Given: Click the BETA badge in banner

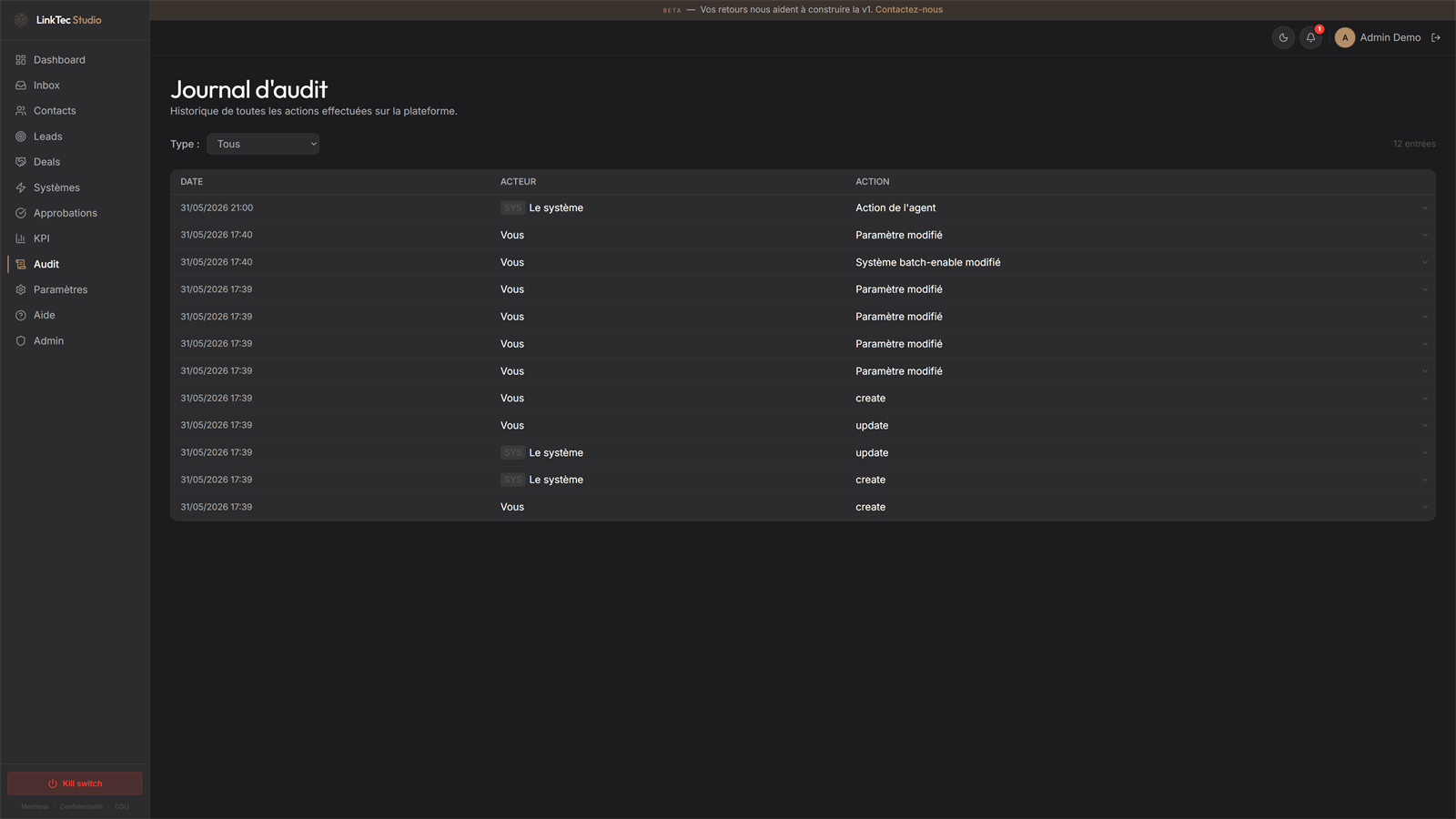Looking at the screenshot, I should pos(672,10).
